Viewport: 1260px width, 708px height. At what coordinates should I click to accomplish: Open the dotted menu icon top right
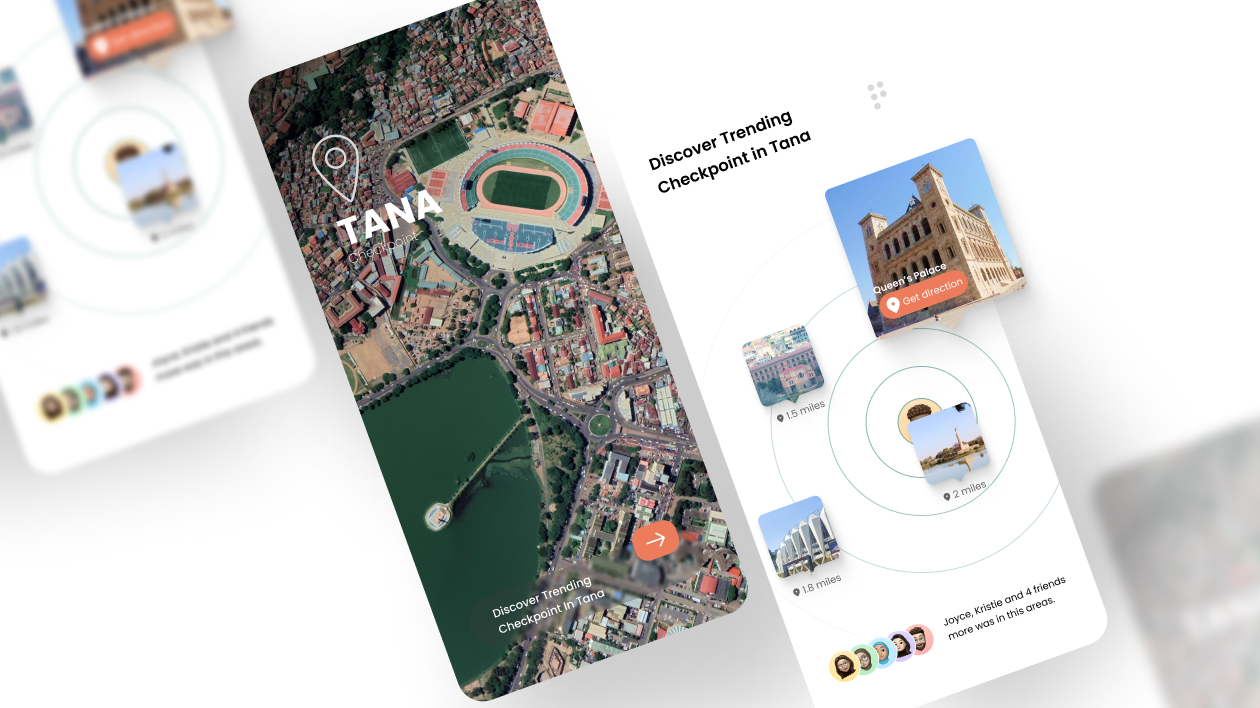[877, 95]
